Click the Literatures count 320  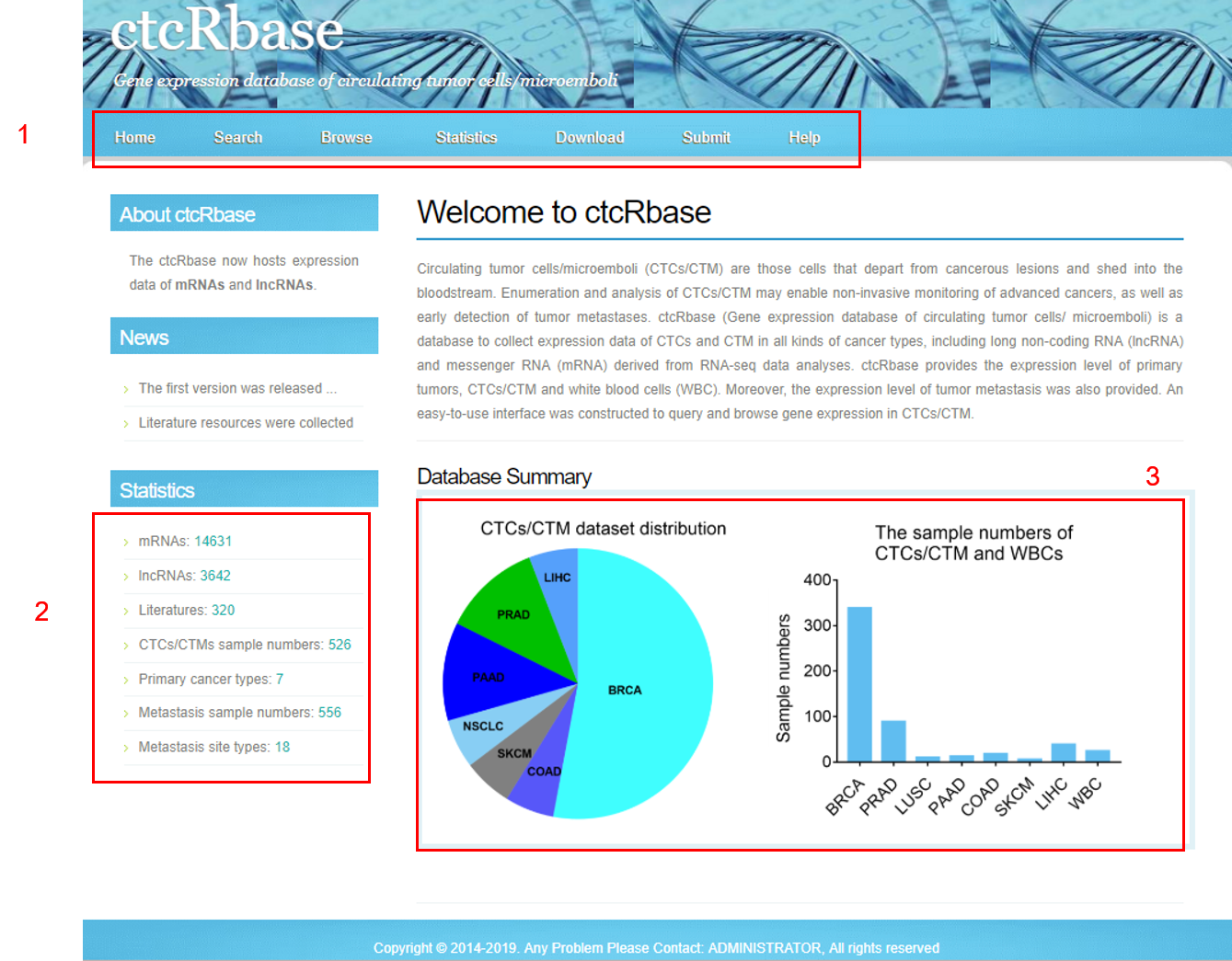point(223,610)
